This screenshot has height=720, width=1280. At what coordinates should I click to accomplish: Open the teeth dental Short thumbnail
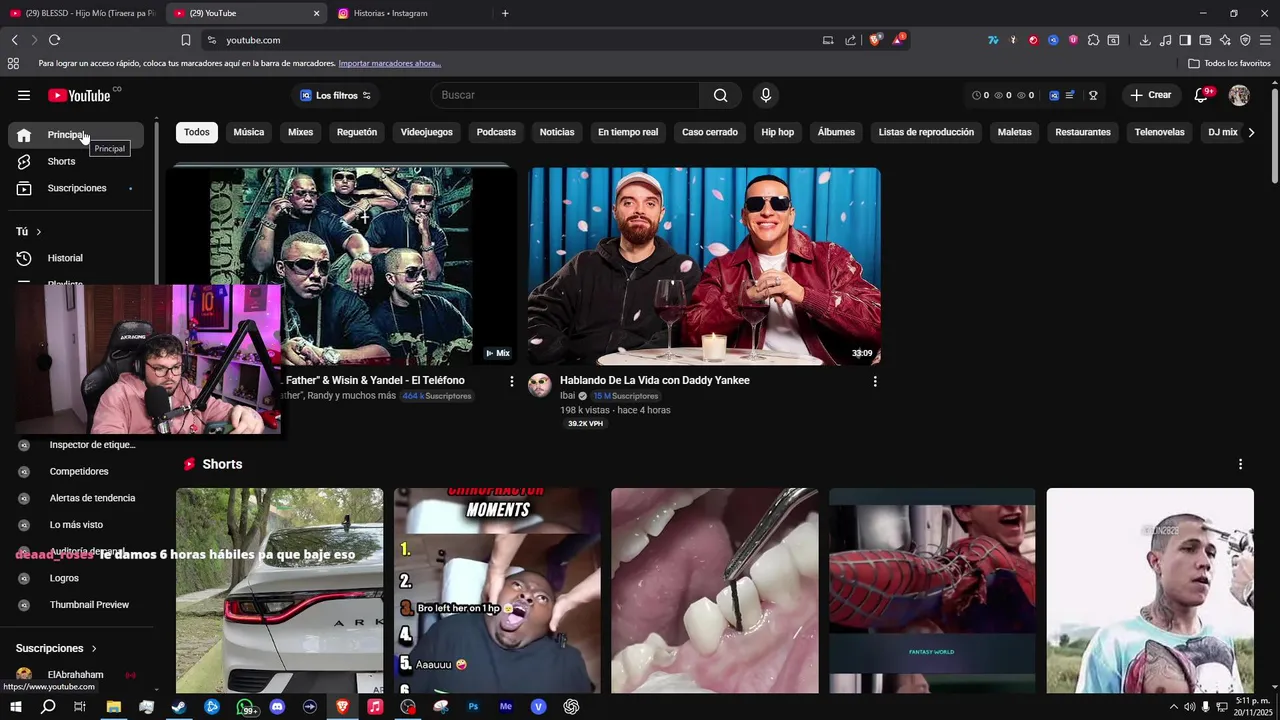point(715,590)
